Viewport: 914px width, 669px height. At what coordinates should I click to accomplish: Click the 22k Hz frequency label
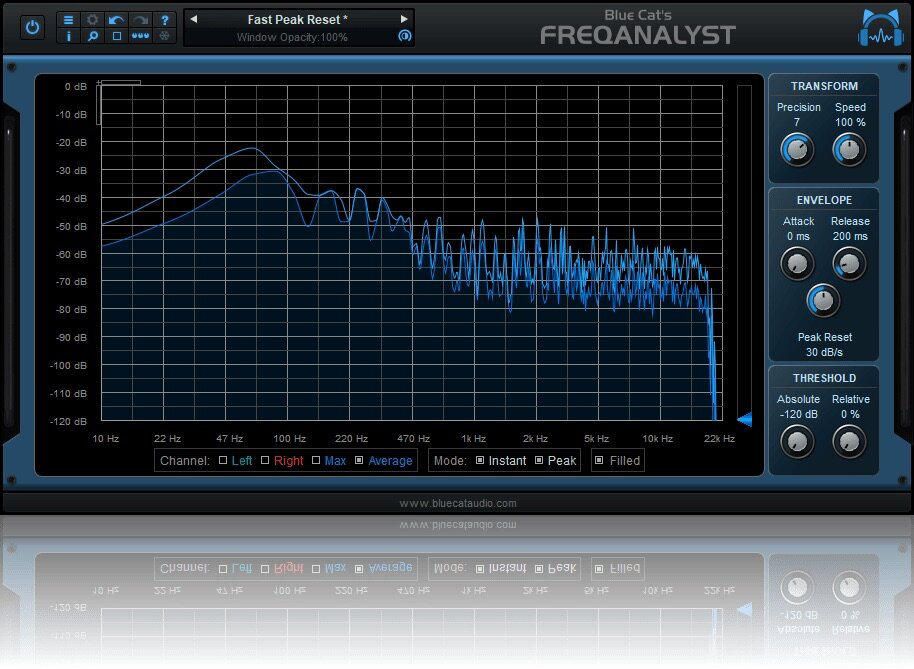[x=719, y=438]
